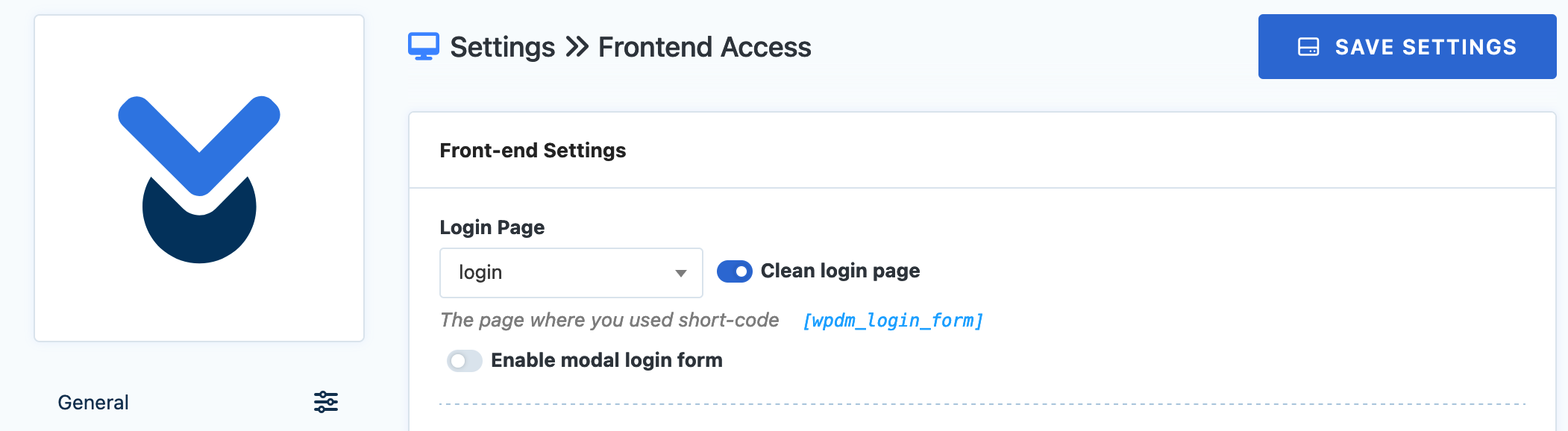This screenshot has width=1568, height=431.
Task: Click Frontend Access in the breadcrumb title
Action: pos(704,47)
